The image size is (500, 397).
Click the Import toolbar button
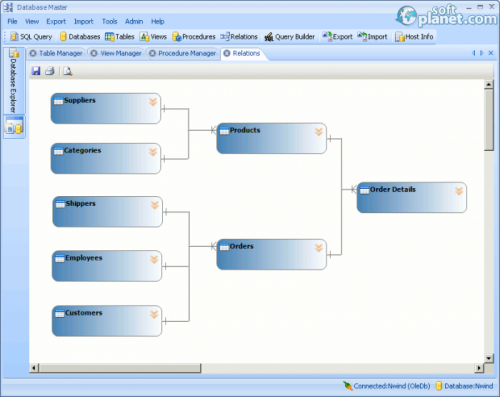[x=372, y=37]
